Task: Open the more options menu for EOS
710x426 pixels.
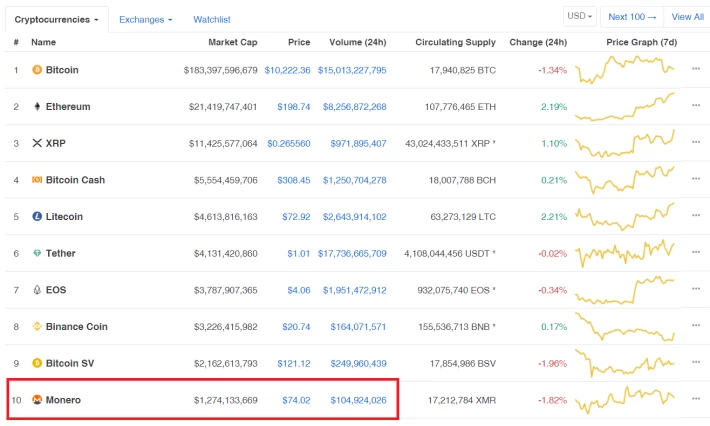Action: coord(696,289)
